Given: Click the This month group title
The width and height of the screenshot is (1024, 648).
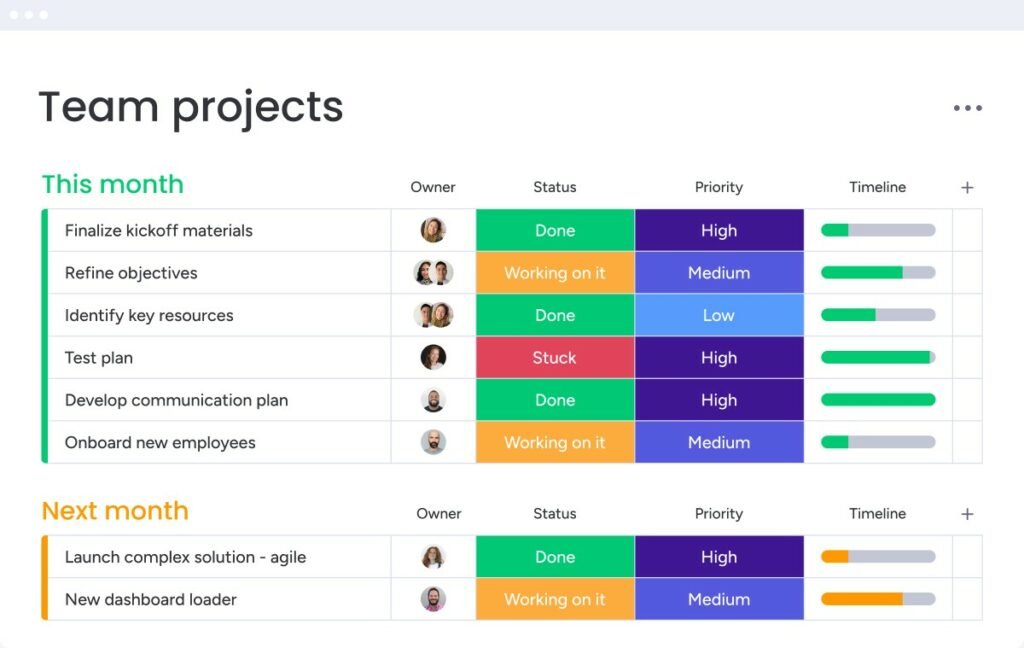Looking at the screenshot, I should click(x=112, y=184).
